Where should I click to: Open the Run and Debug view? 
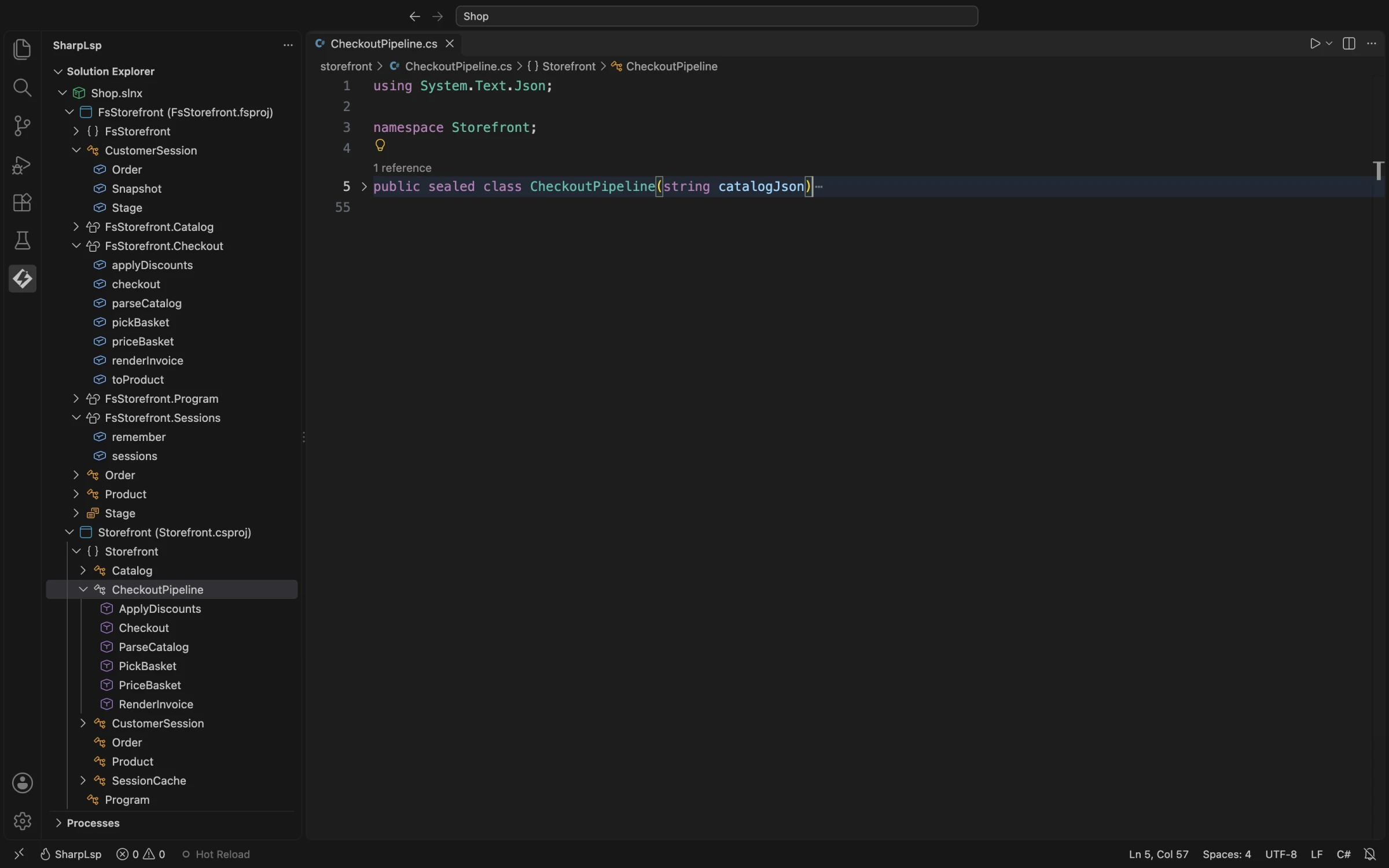(x=22, y=165)
